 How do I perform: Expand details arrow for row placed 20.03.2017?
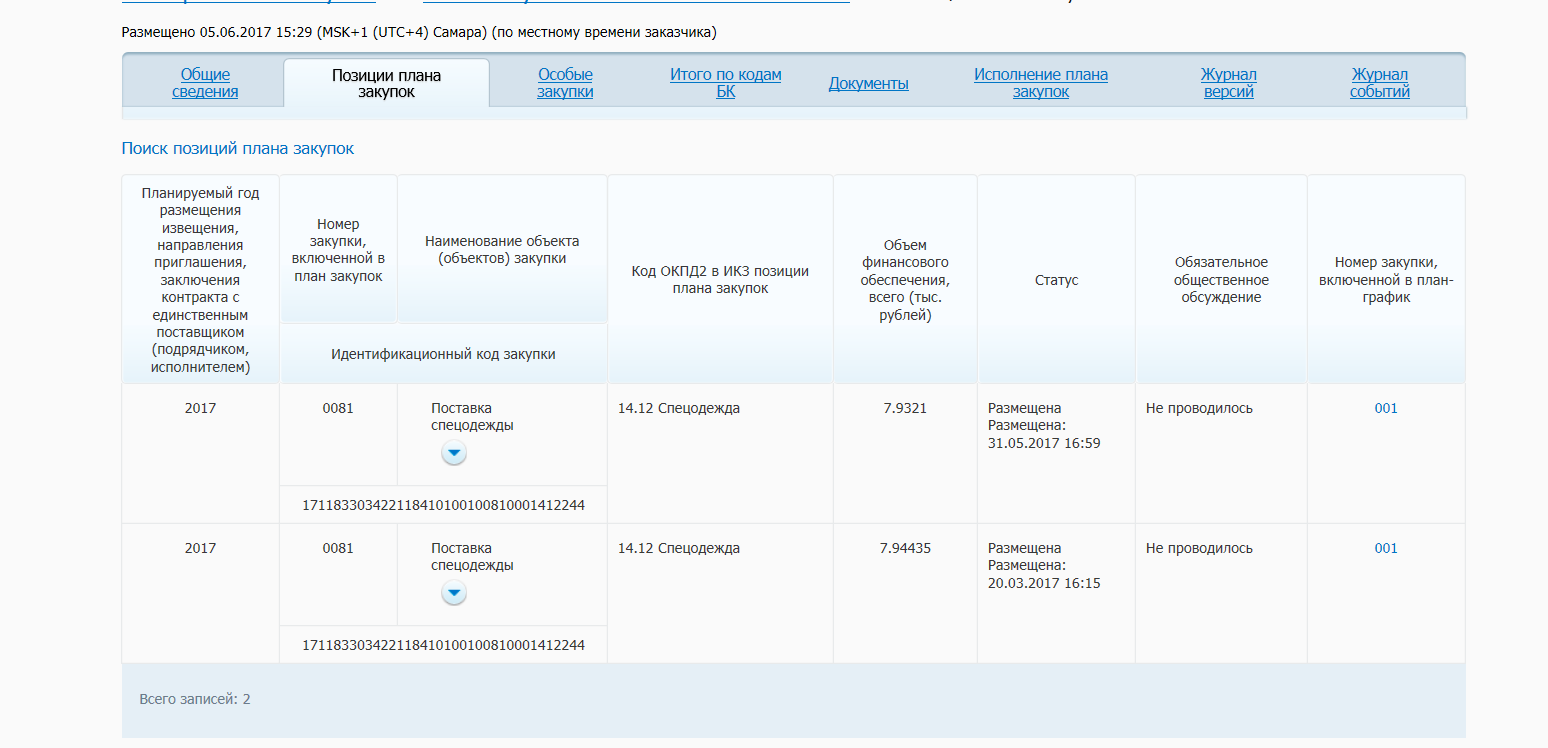pyautogui.click(x=454, y=594)
